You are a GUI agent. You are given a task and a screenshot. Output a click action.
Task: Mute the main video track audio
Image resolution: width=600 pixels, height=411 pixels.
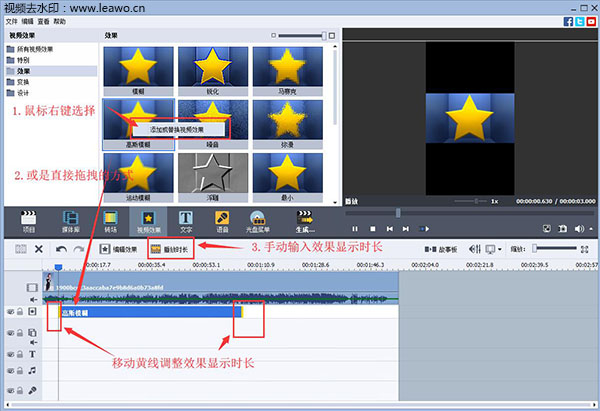(x=34, y=299)
